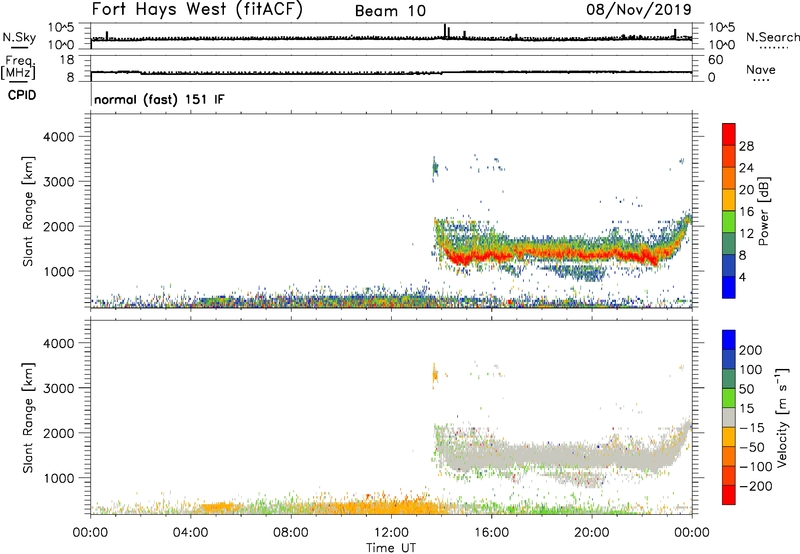This screenshot has height=554, width=800.
Task: Click the "2000" tick of the velocity panel
Action: tap(59, 433)
